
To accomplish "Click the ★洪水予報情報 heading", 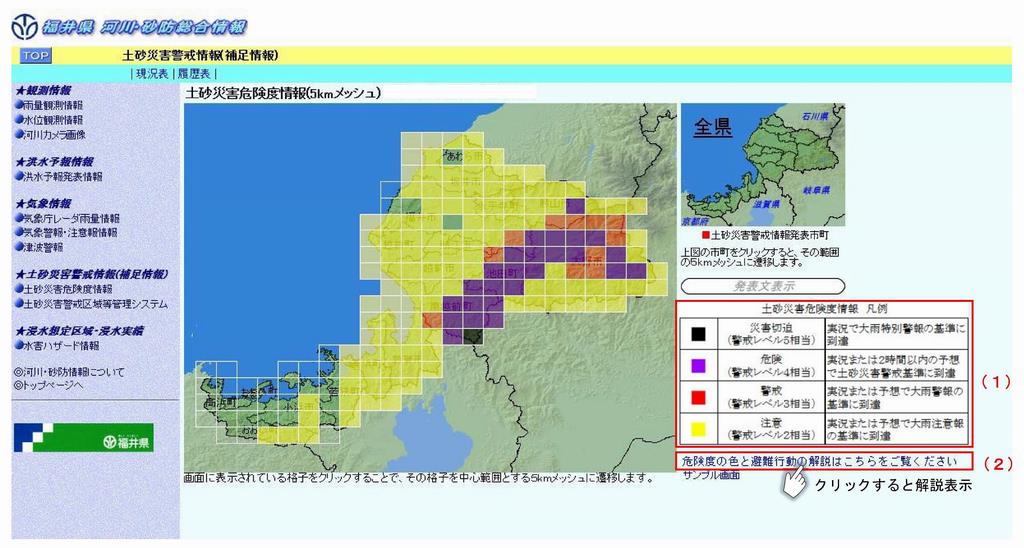I will pyautogui.click(x=54, y=161).
